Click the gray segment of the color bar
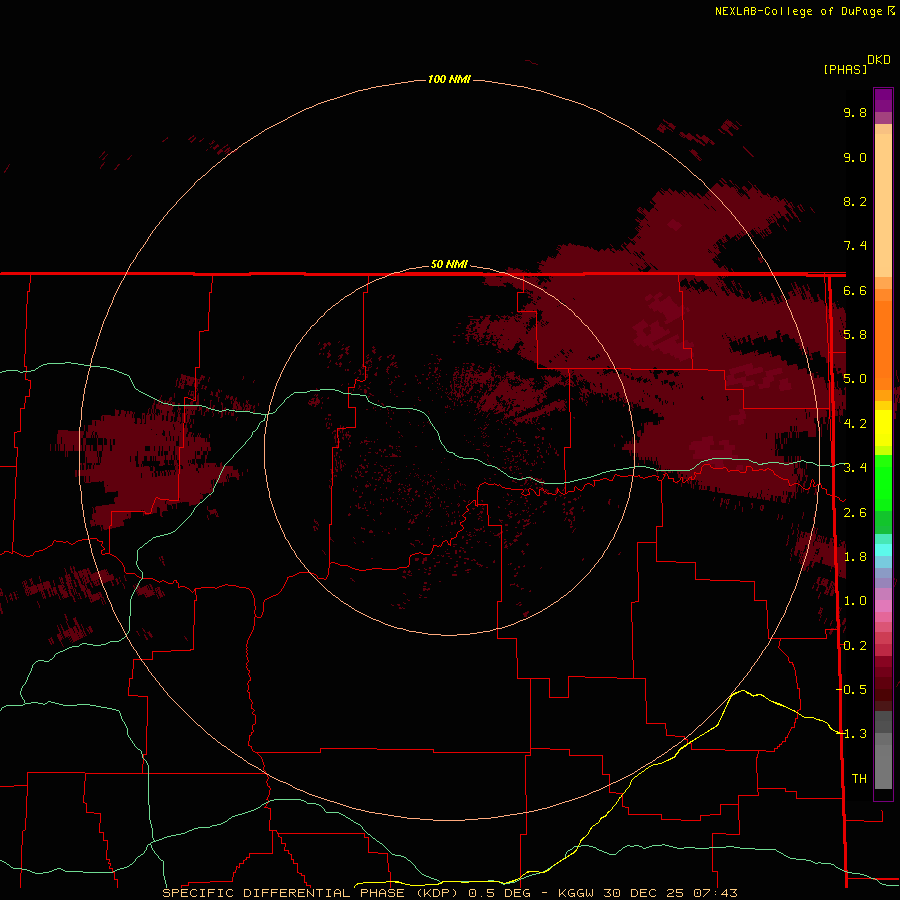Screen dimensions: 900x900 [x=883, y=752]
